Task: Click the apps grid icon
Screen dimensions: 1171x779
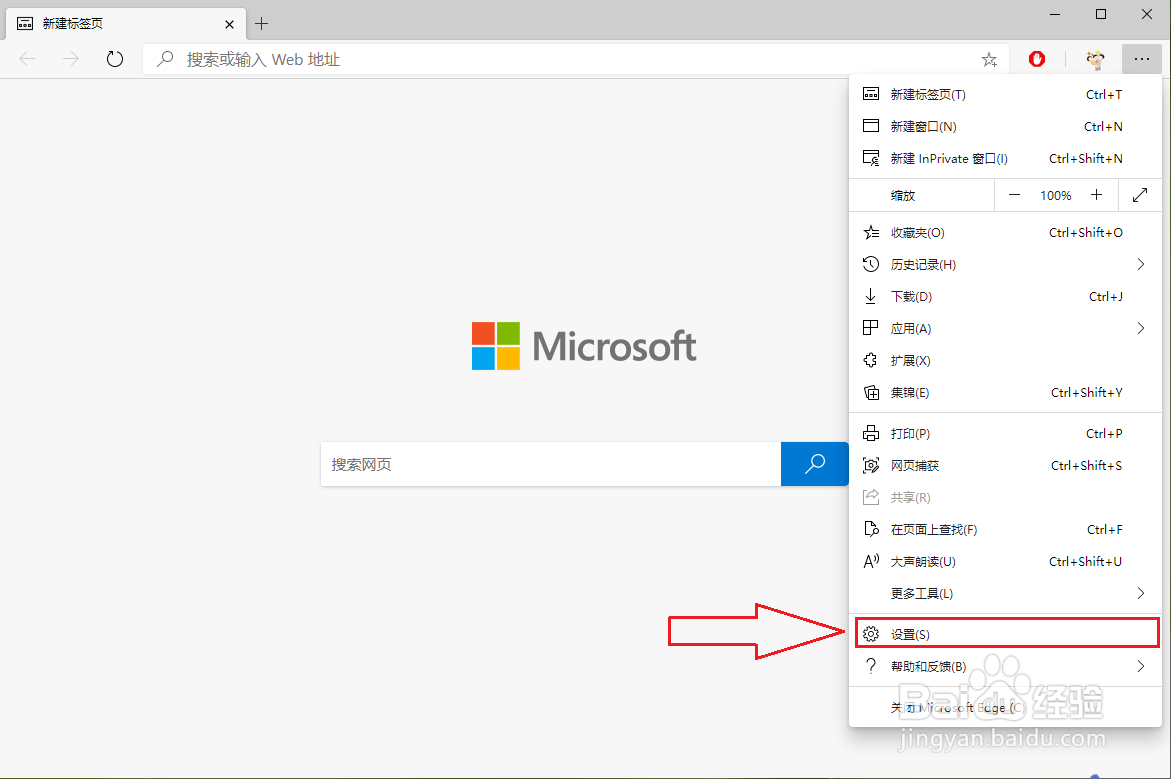Action: point(871,329)
